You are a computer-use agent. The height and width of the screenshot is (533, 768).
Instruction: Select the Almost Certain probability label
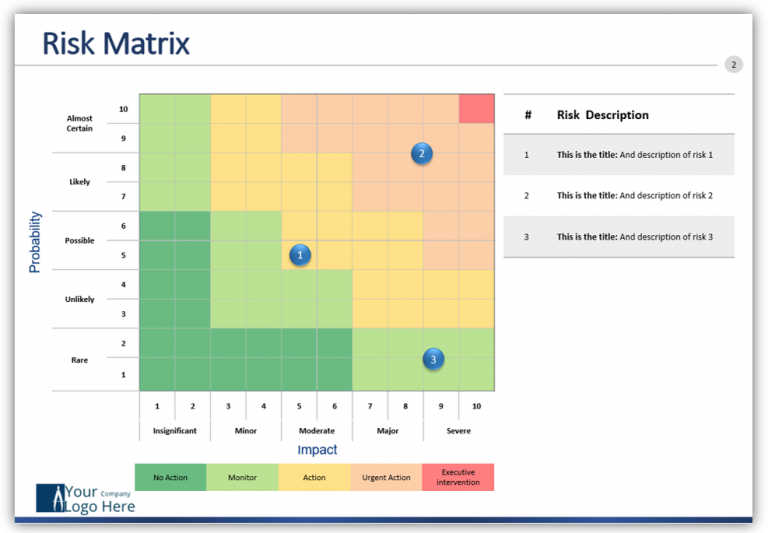[x=80, y=123]
